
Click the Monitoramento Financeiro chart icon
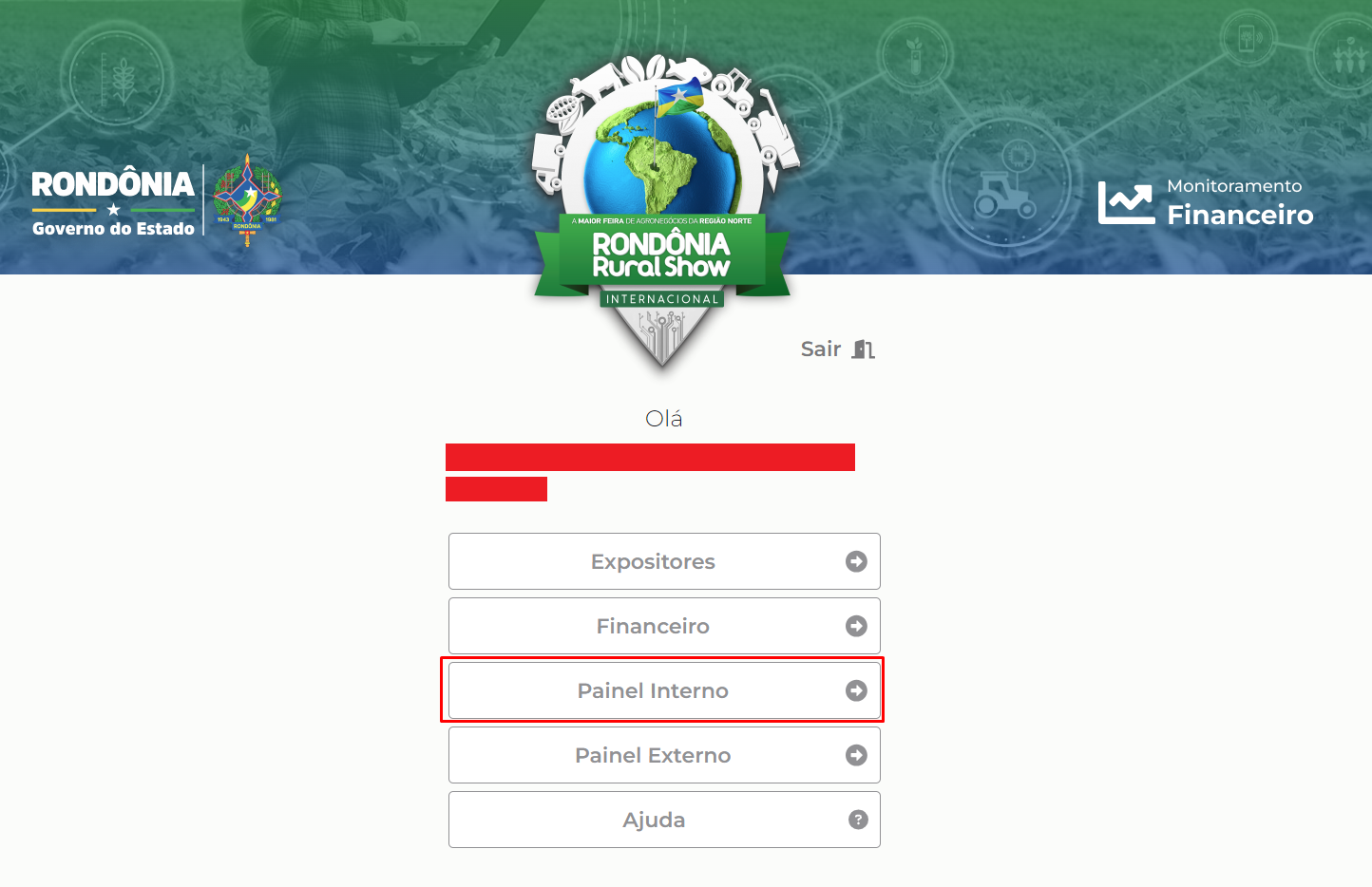[1126, 202]
